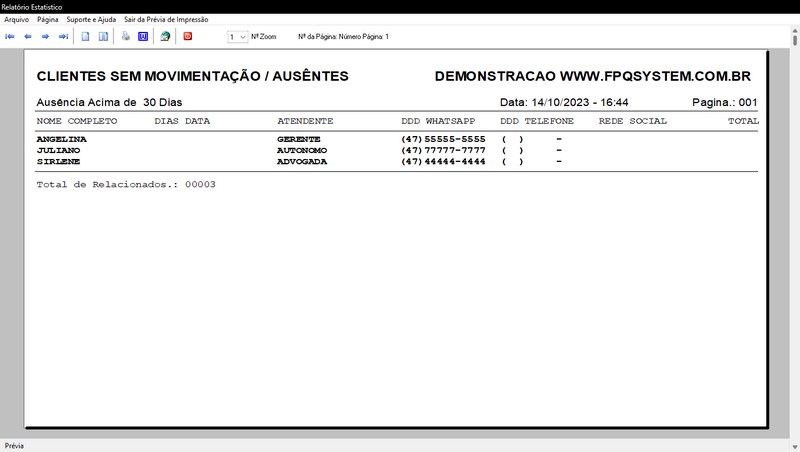Open Suporte e Ajuda menu
Viewport: 800px width, 452px height.
(x=91, y=19)
